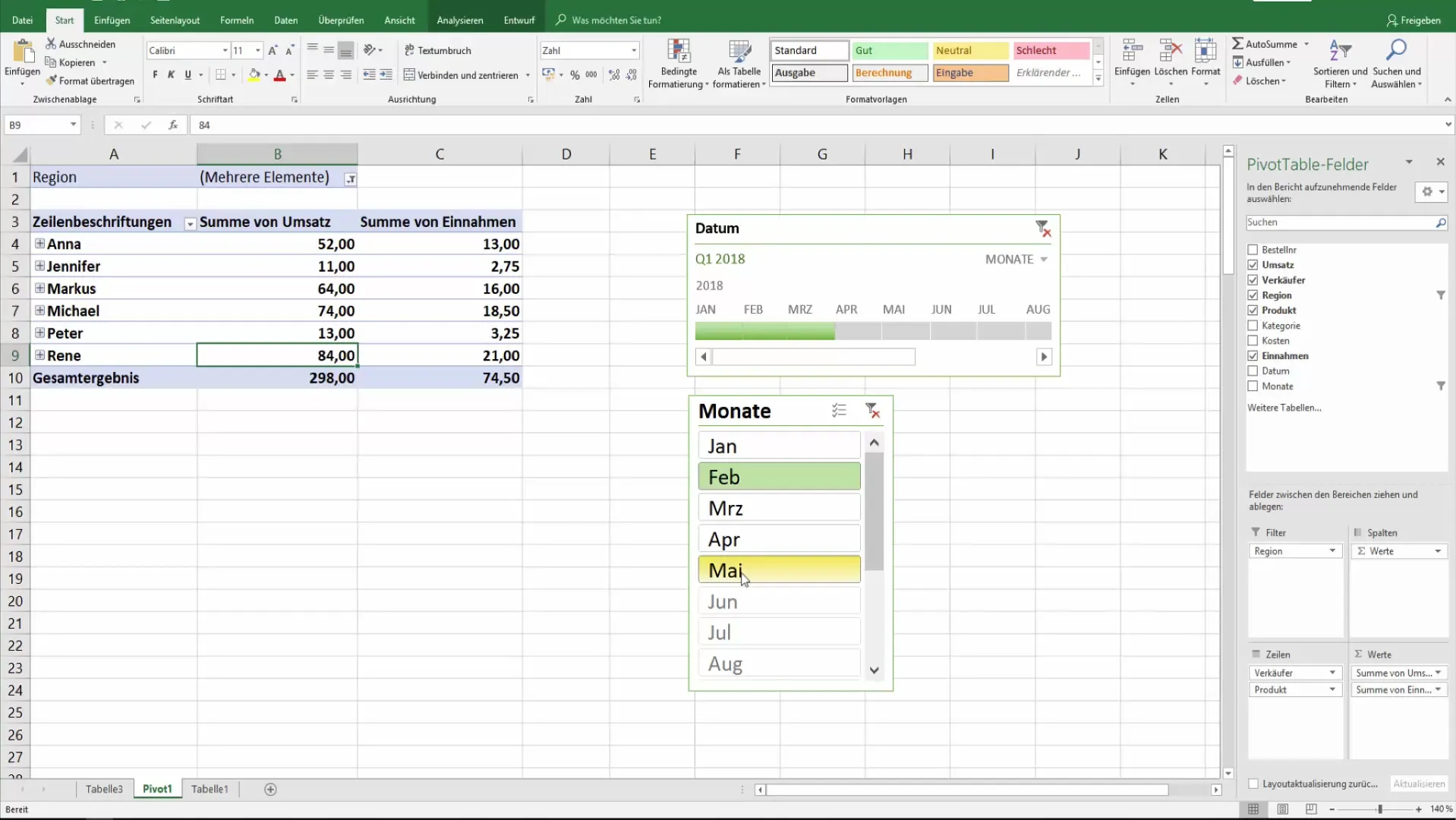Check the Kategorie field

click(1253, 326)
